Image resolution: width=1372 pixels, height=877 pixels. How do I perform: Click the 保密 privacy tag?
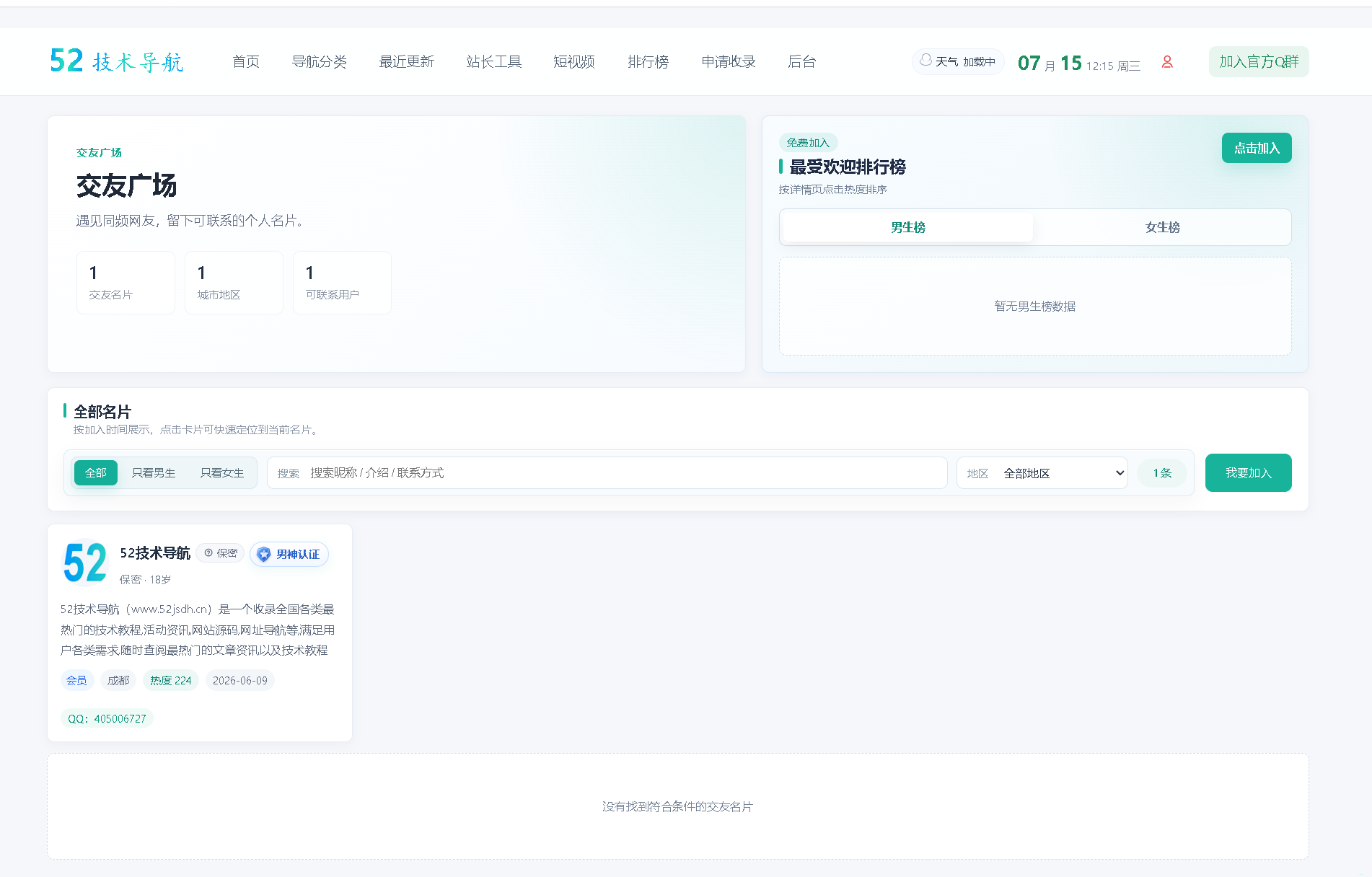(221, 553)
